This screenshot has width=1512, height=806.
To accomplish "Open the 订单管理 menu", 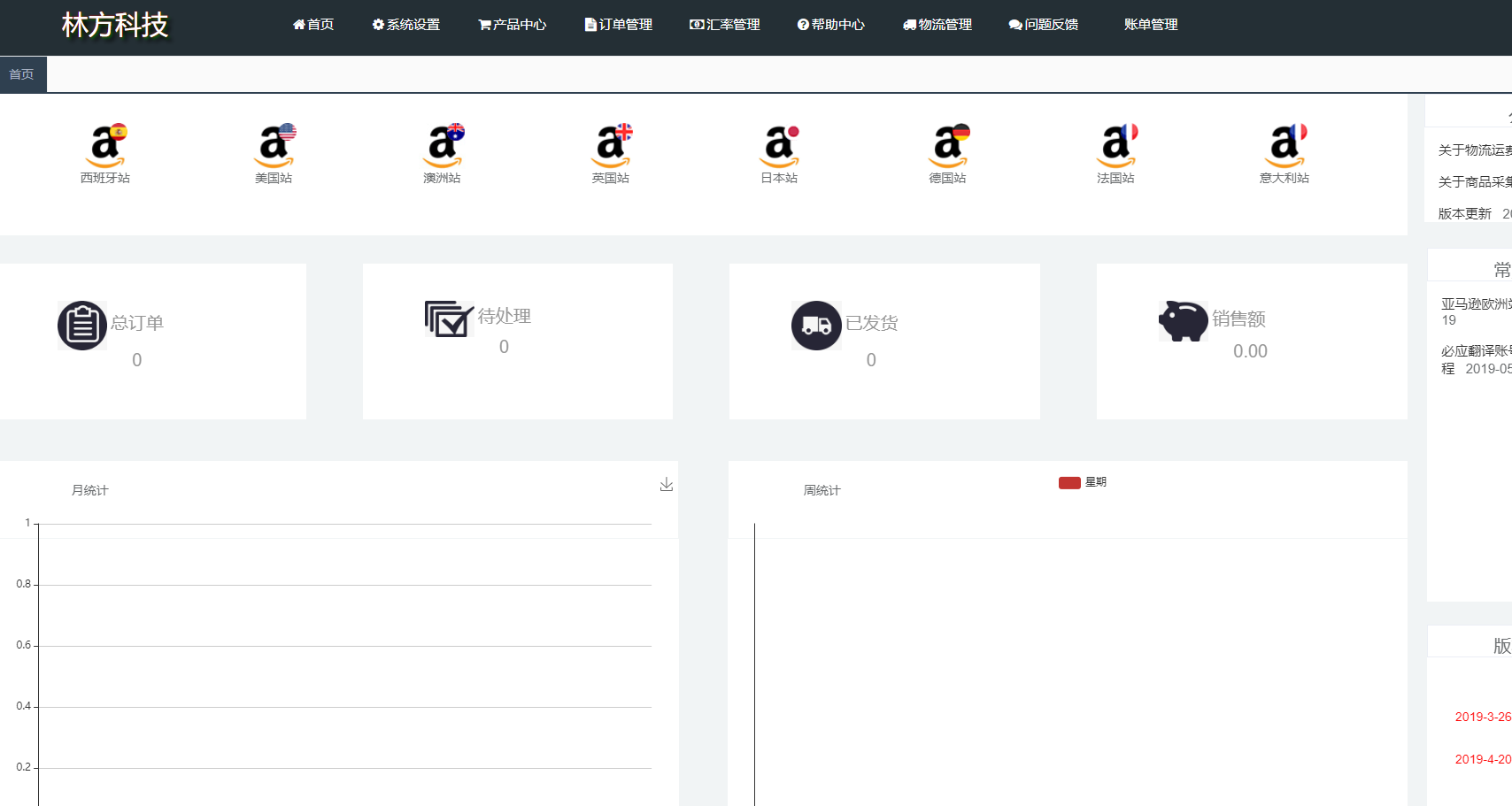I will 619,25.
